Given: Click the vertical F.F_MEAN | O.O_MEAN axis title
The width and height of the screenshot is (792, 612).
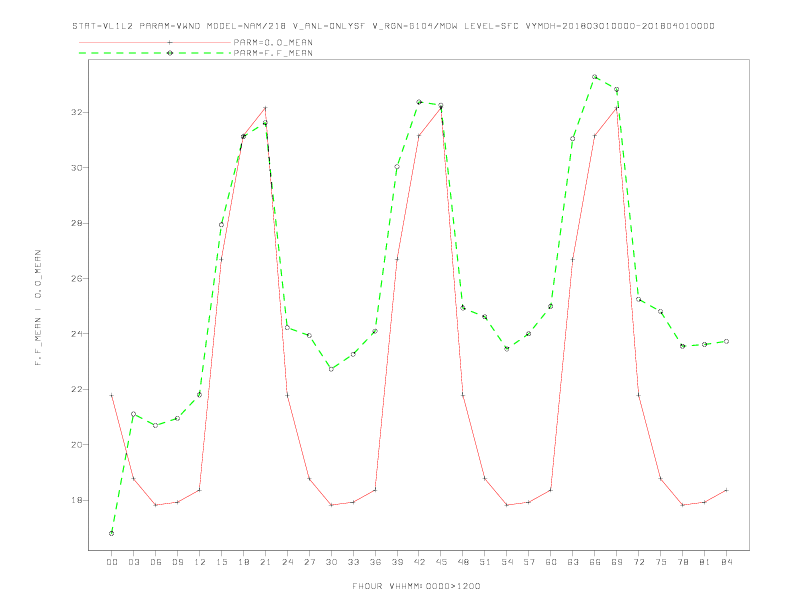Looking at the screenshot, I should (38, 308).
